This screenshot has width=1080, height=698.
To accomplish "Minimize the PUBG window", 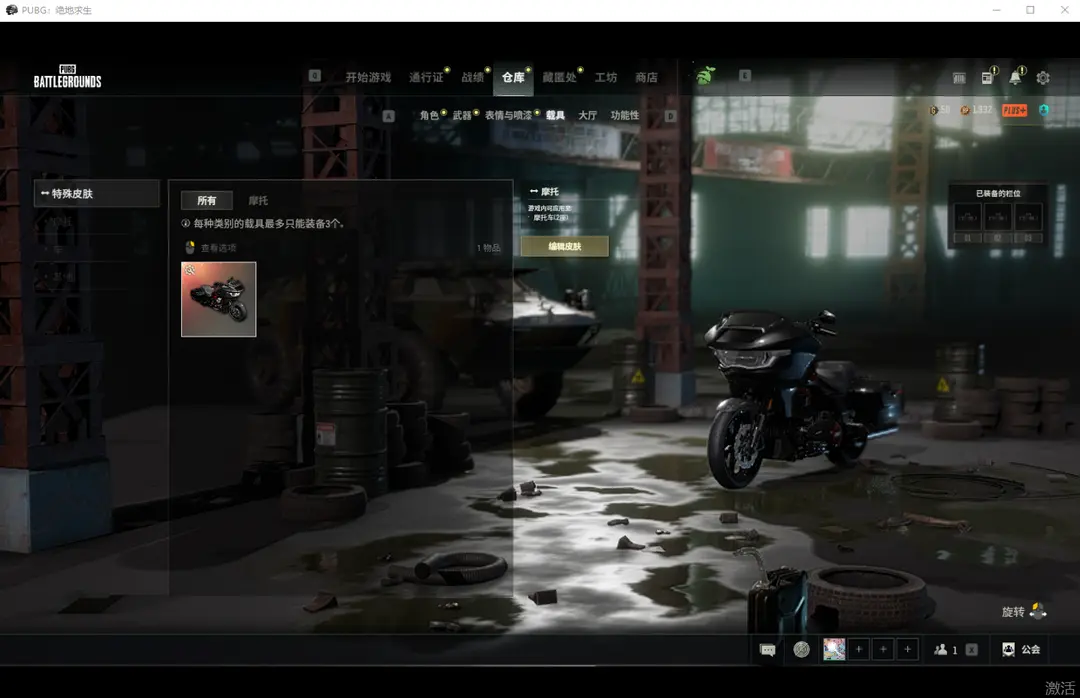I will pos(996,10).
